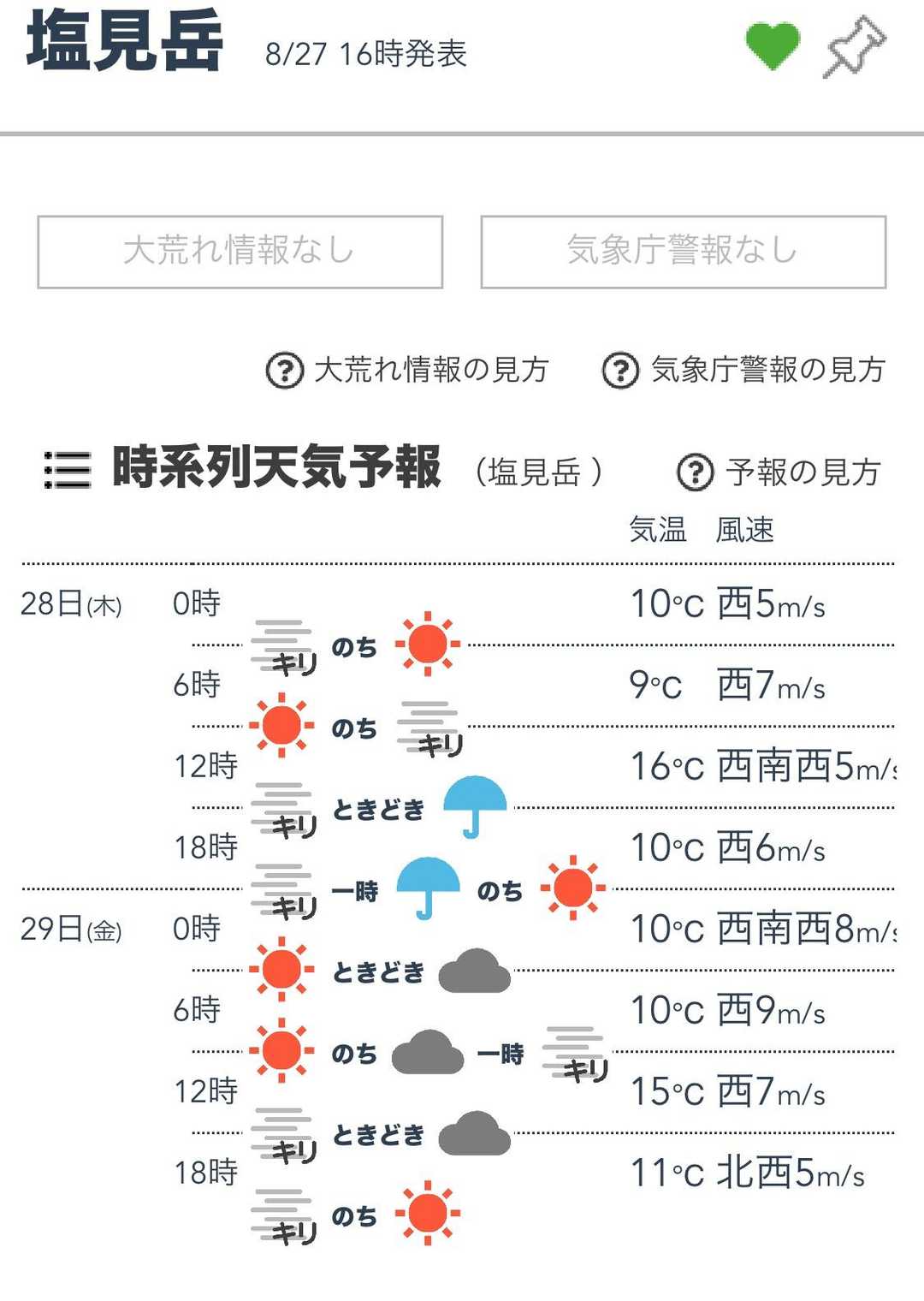Select the 28日(木) date label
Screen dimensions: 924x1301
tap(71, 604)
